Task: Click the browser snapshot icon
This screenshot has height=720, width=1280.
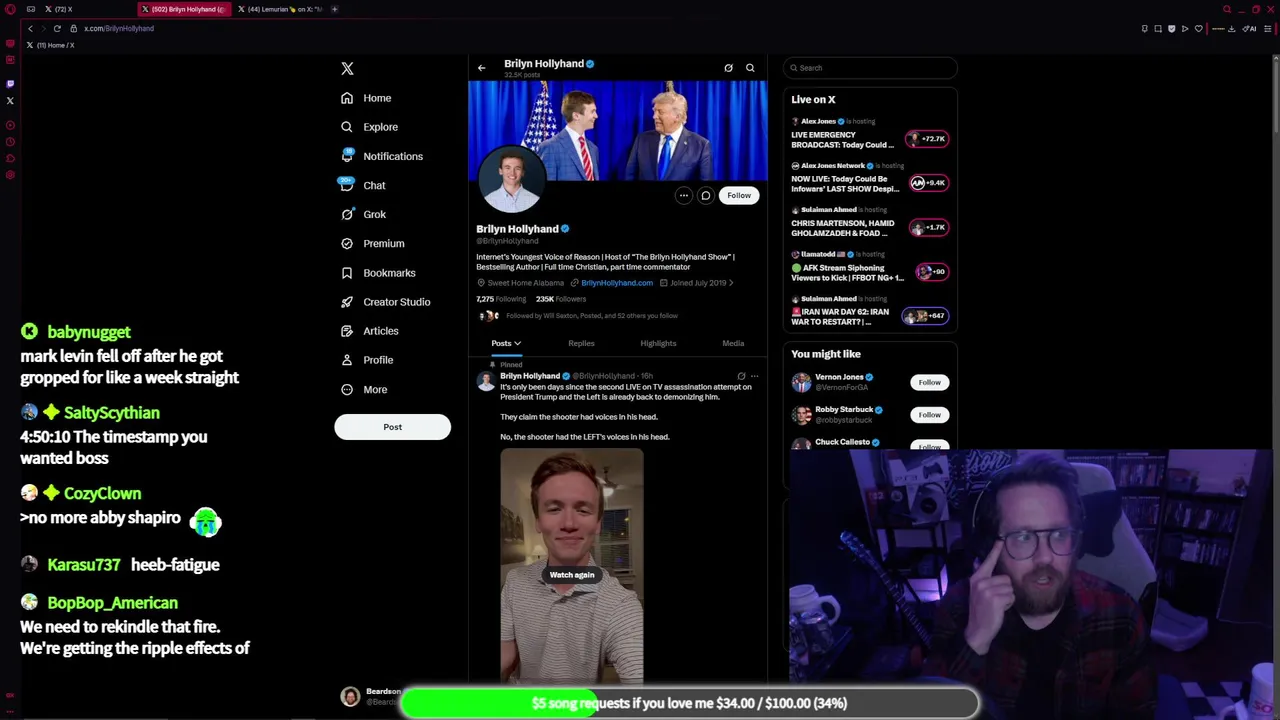Action: 1158,29
